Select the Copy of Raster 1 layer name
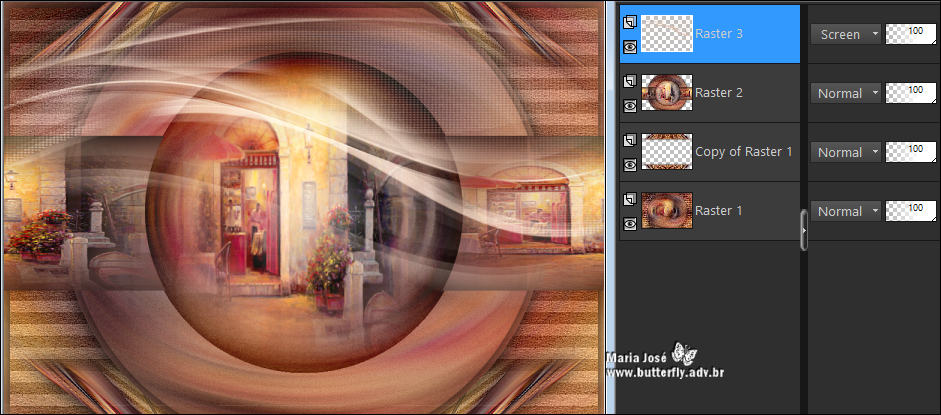The width and height of the screenshot is (941, 415). click(744, 152)
